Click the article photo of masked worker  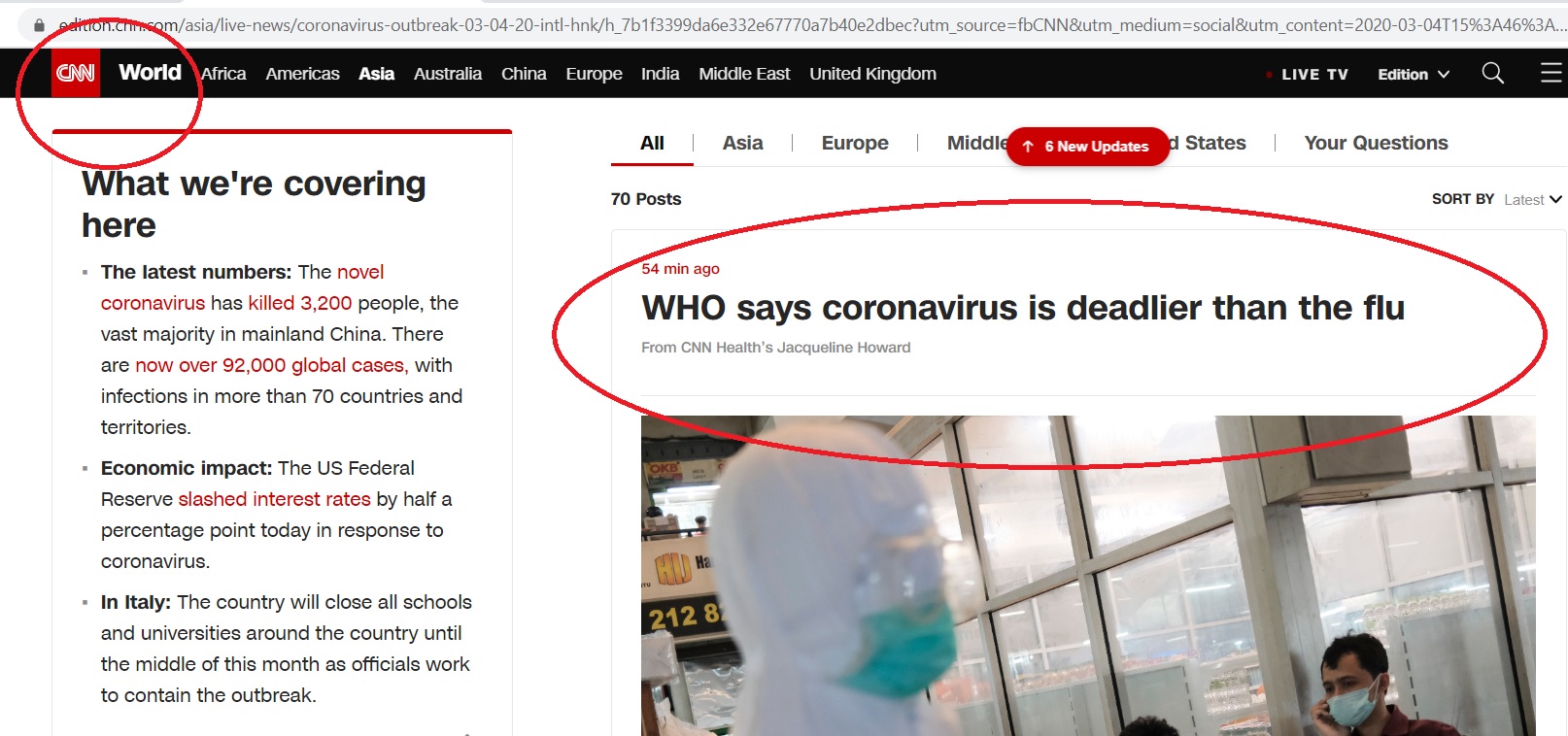pyautogui.click(x=1088, y=576)
